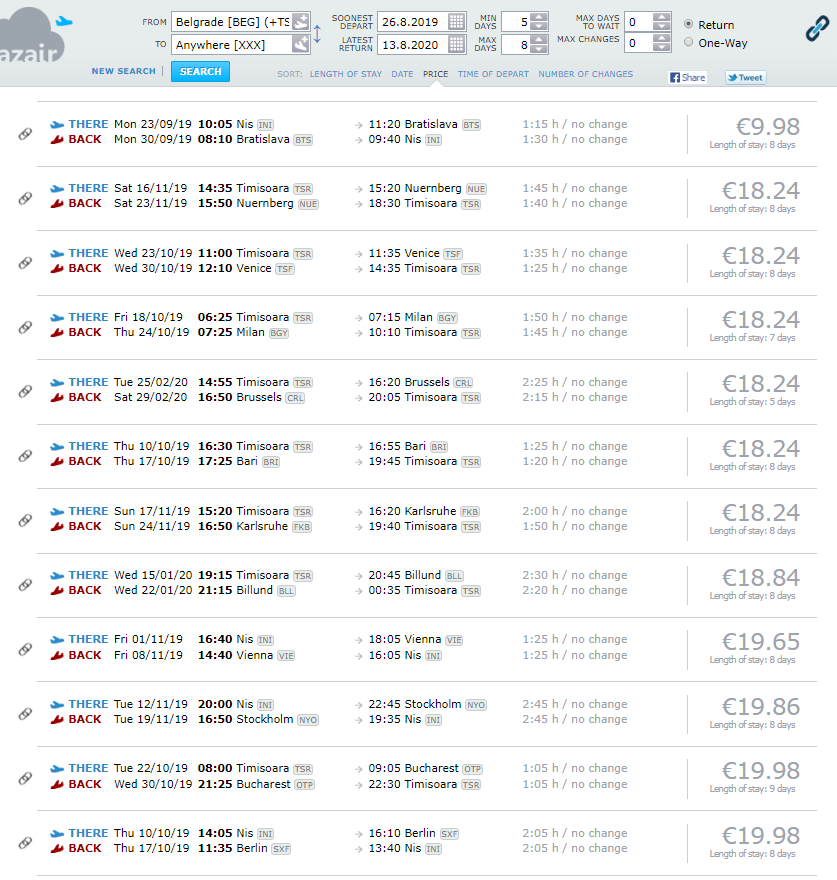Image resolution: width=837 pixels, height=880 pixels.
Task: Edit the From field showing Belgrade
Action: point(232,22)
